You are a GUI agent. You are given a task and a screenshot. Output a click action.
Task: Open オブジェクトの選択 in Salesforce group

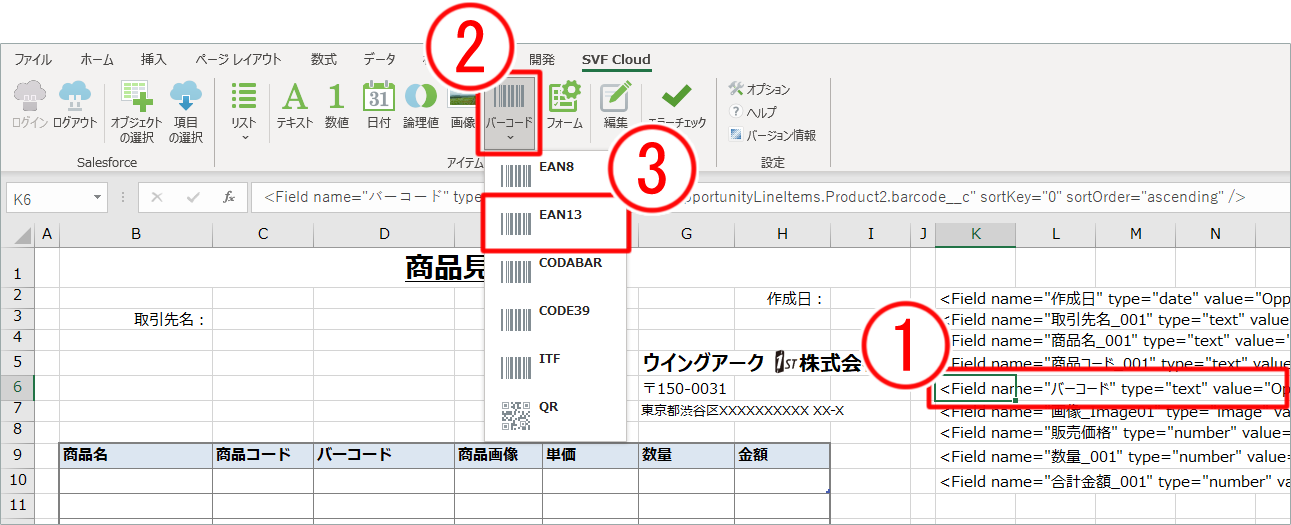(x=135, y=112)
